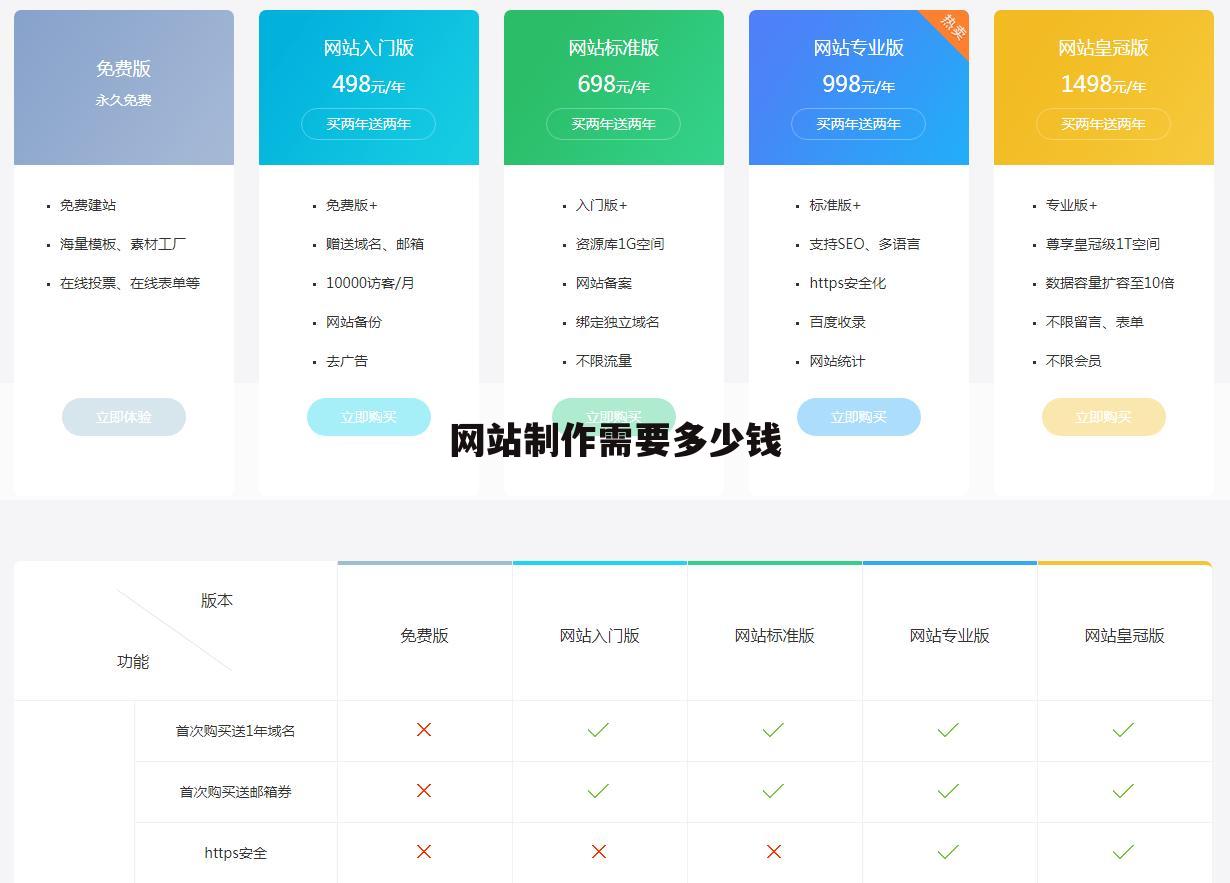1230x883 pixels.
Task: Click the green checkmark under 网站专业版 for https安全
Action: pos(948,852)
